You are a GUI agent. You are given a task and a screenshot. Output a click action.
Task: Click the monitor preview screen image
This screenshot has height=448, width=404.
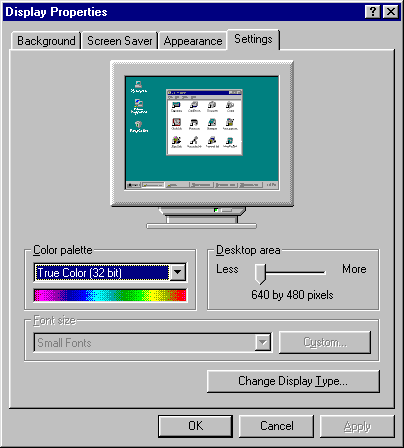202,133
